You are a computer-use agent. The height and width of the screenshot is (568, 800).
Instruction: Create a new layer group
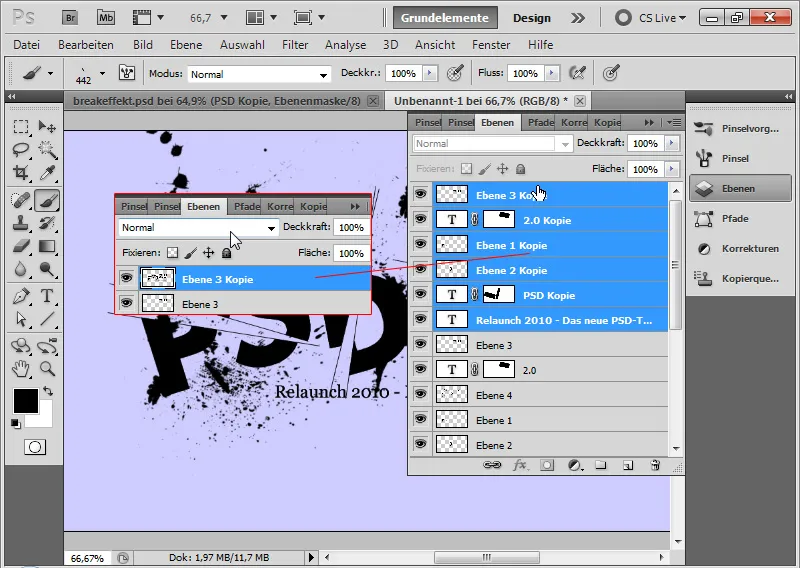(x=601, y=465)
